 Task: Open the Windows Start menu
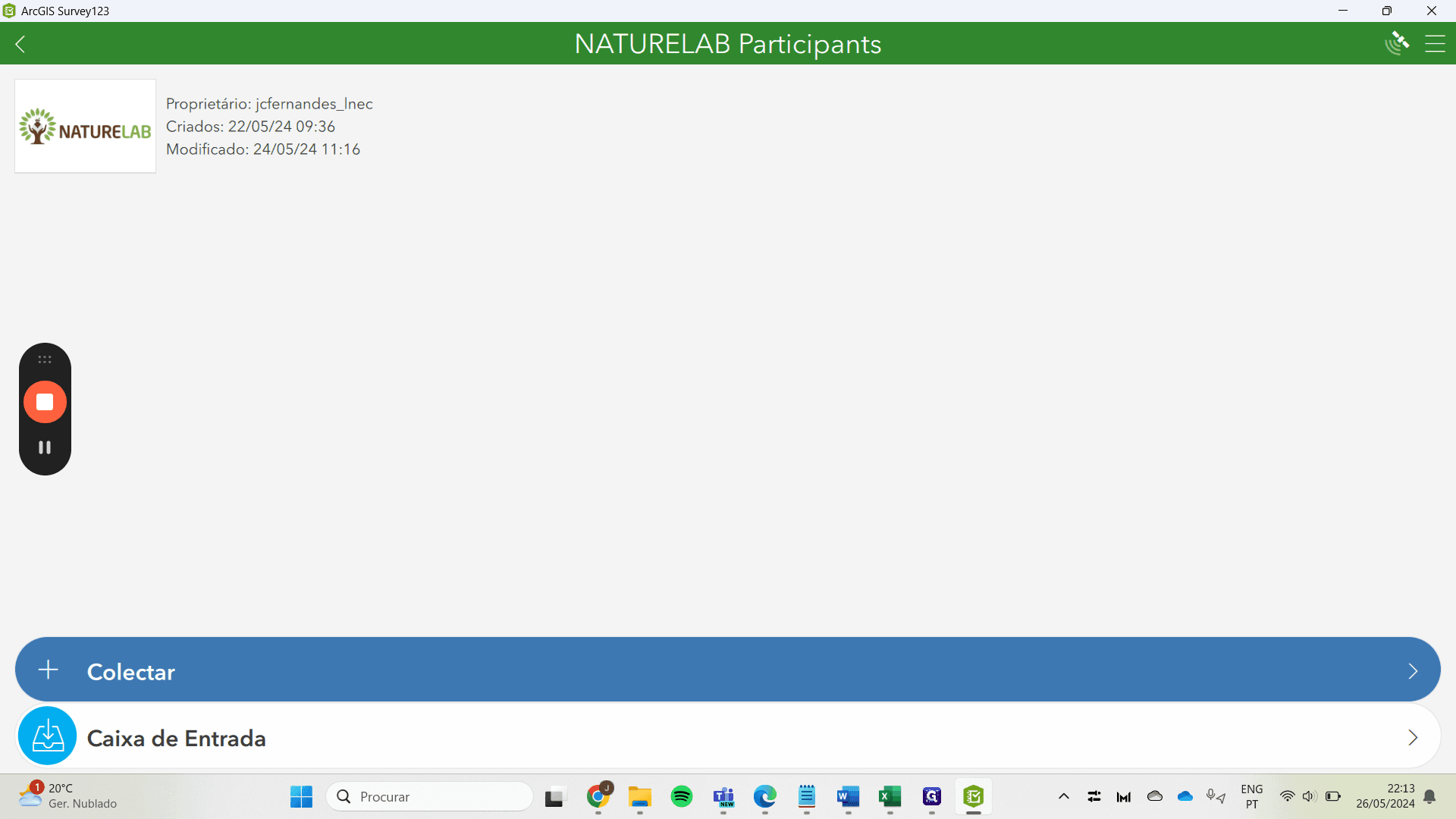(301, 797)
